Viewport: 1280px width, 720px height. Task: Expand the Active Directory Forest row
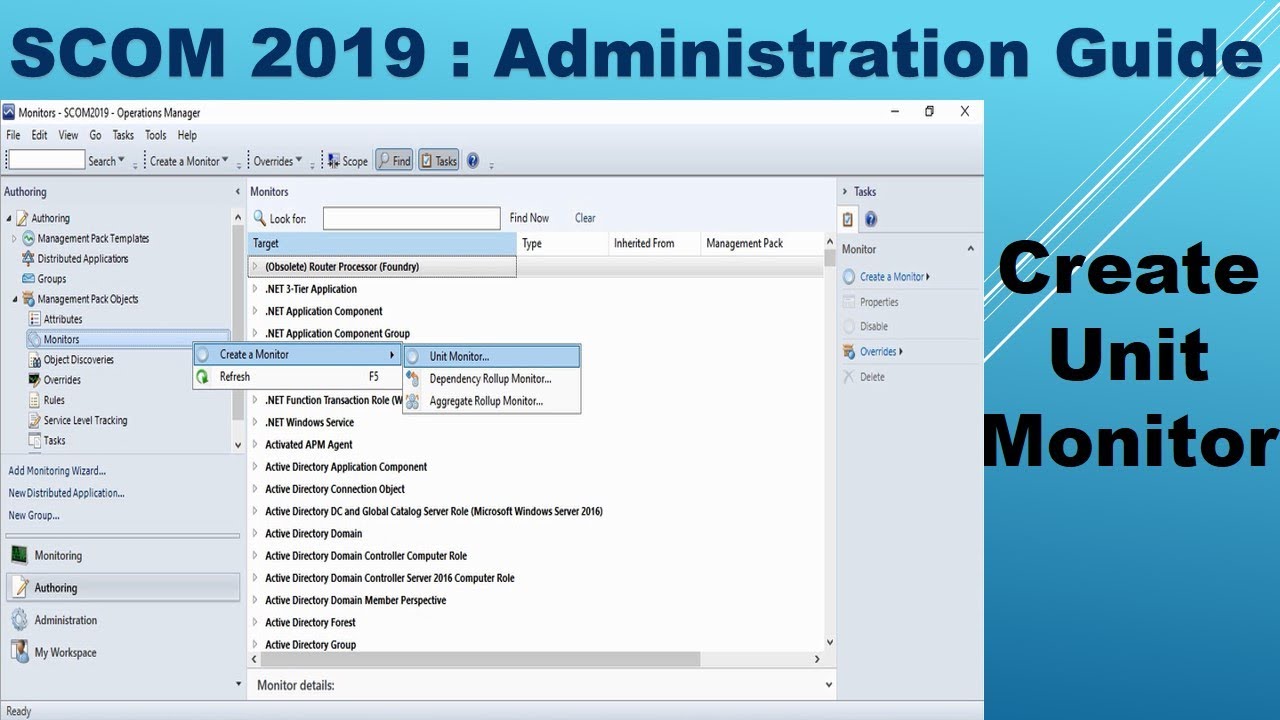(x=255, y=622)
